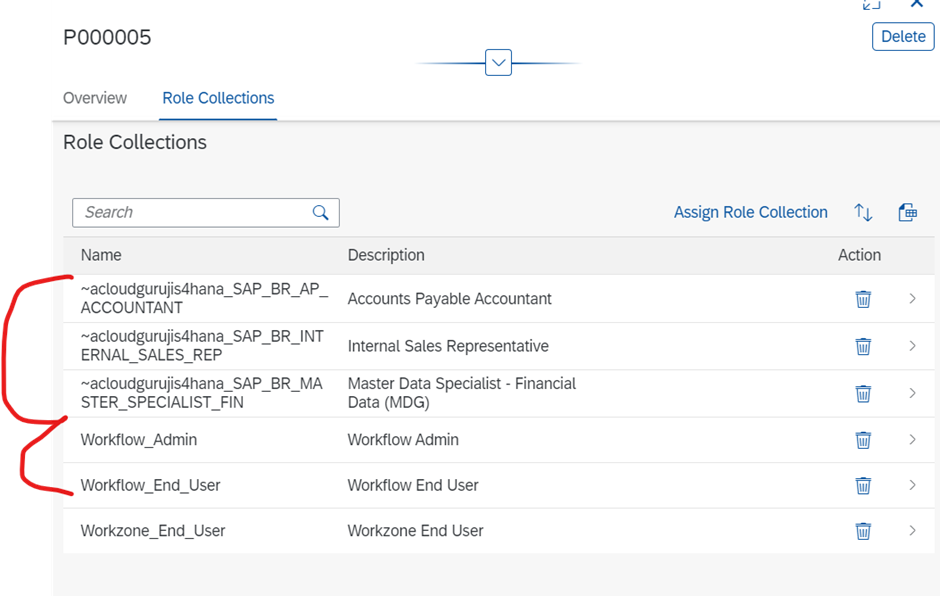The image size is (940, 596).
Task: Focus the role collection Search field
Action: pos(190,212)
